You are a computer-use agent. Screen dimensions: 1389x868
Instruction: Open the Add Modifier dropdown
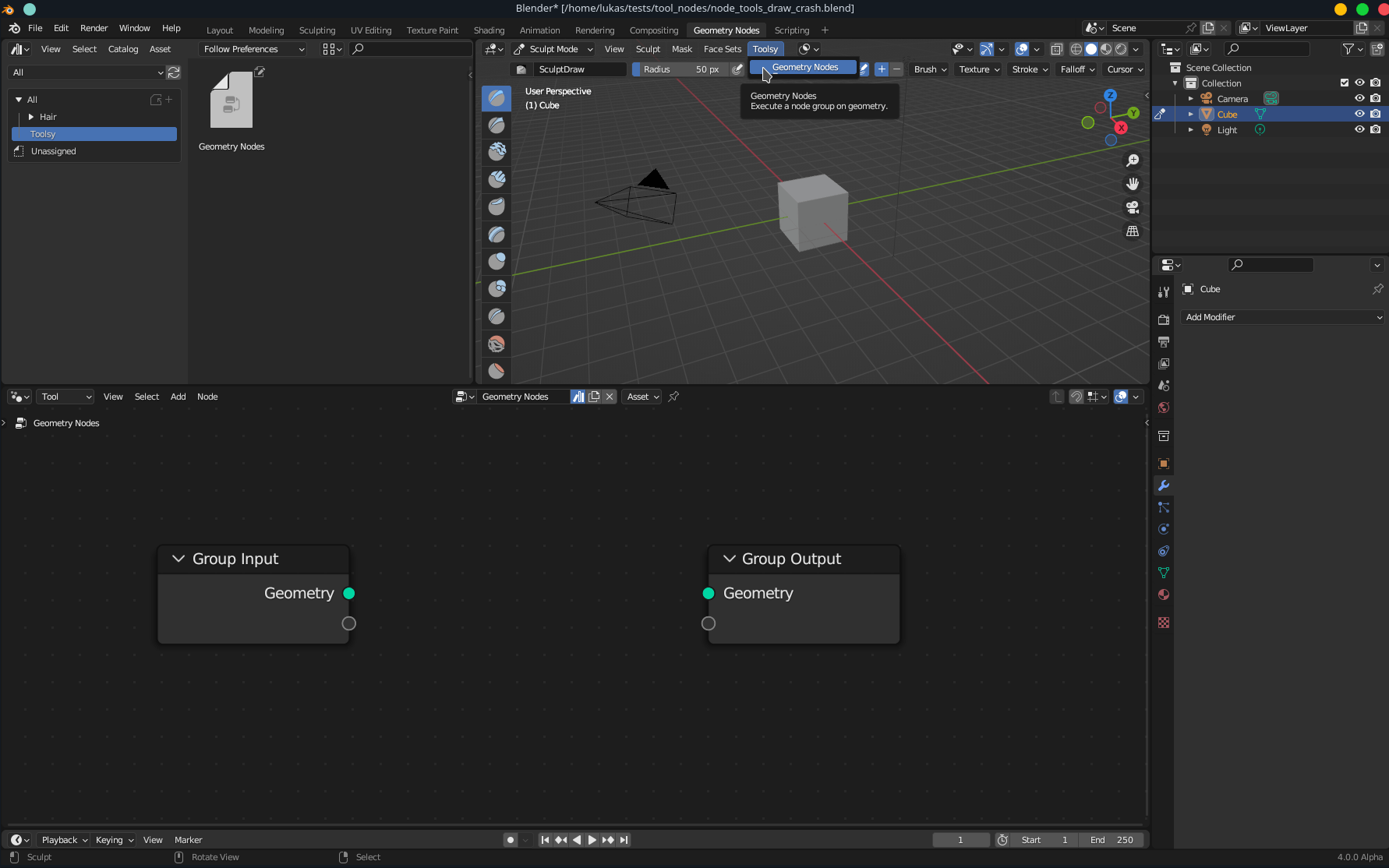pos(1282,317)
